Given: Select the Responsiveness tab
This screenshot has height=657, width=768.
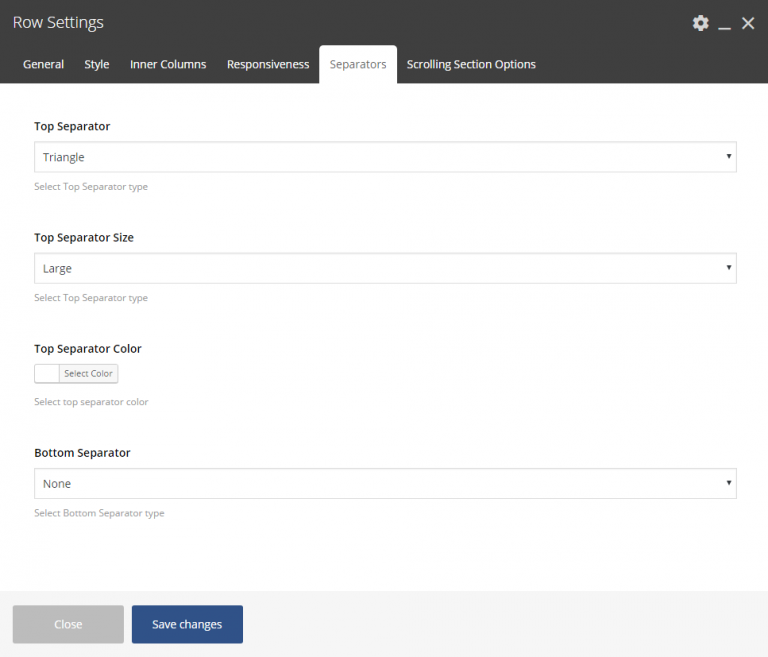Looking at the screenshot, I should pyautogui.click(x=268, y=64).
